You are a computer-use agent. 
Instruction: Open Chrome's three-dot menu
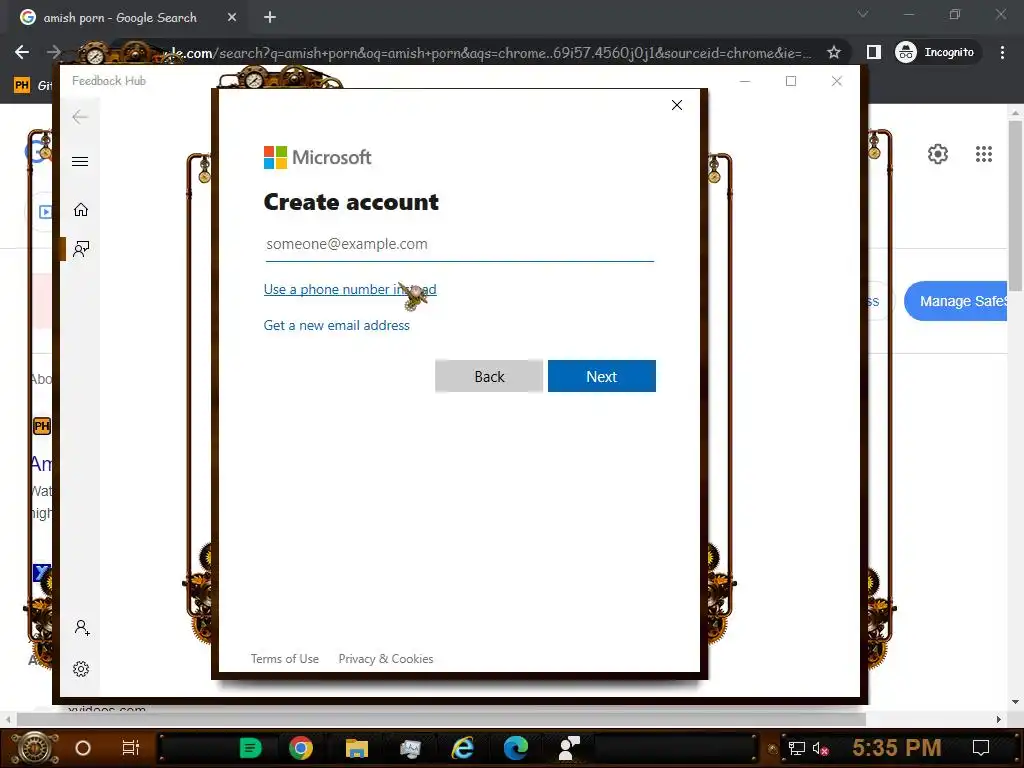(1002, 52)
